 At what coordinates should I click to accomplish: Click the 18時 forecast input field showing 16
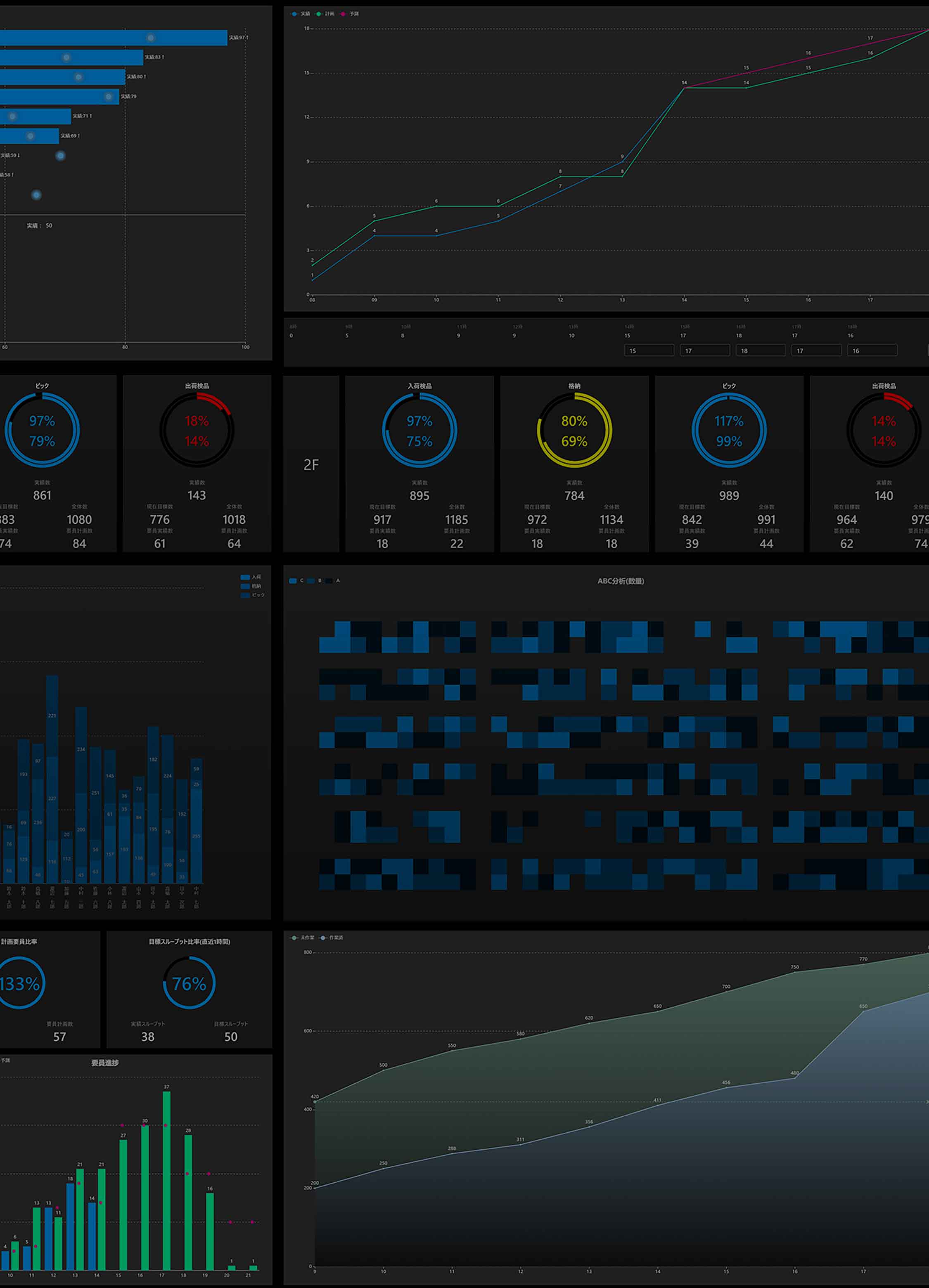(x=872, y=350)
